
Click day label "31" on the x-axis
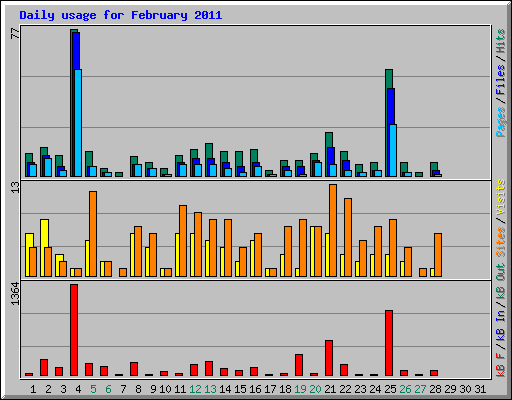click(x=480, y=389)
